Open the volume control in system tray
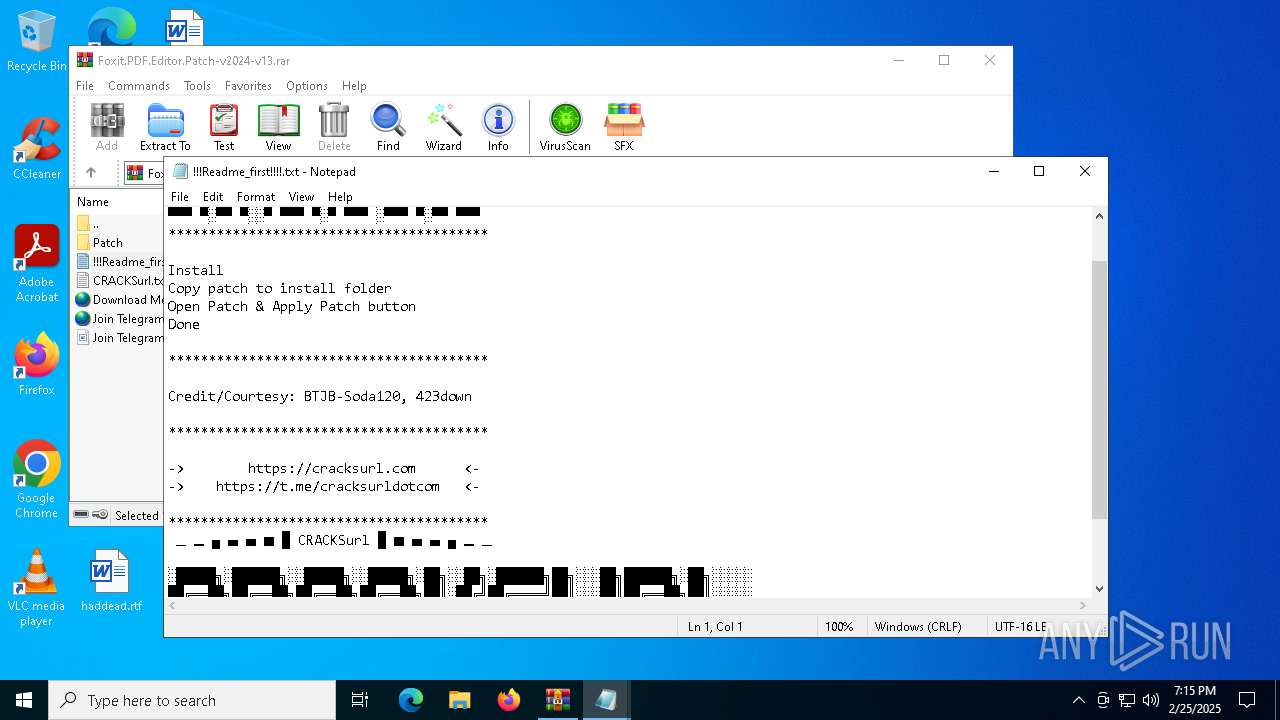The image size is (1280, 720). (1151, 700)
